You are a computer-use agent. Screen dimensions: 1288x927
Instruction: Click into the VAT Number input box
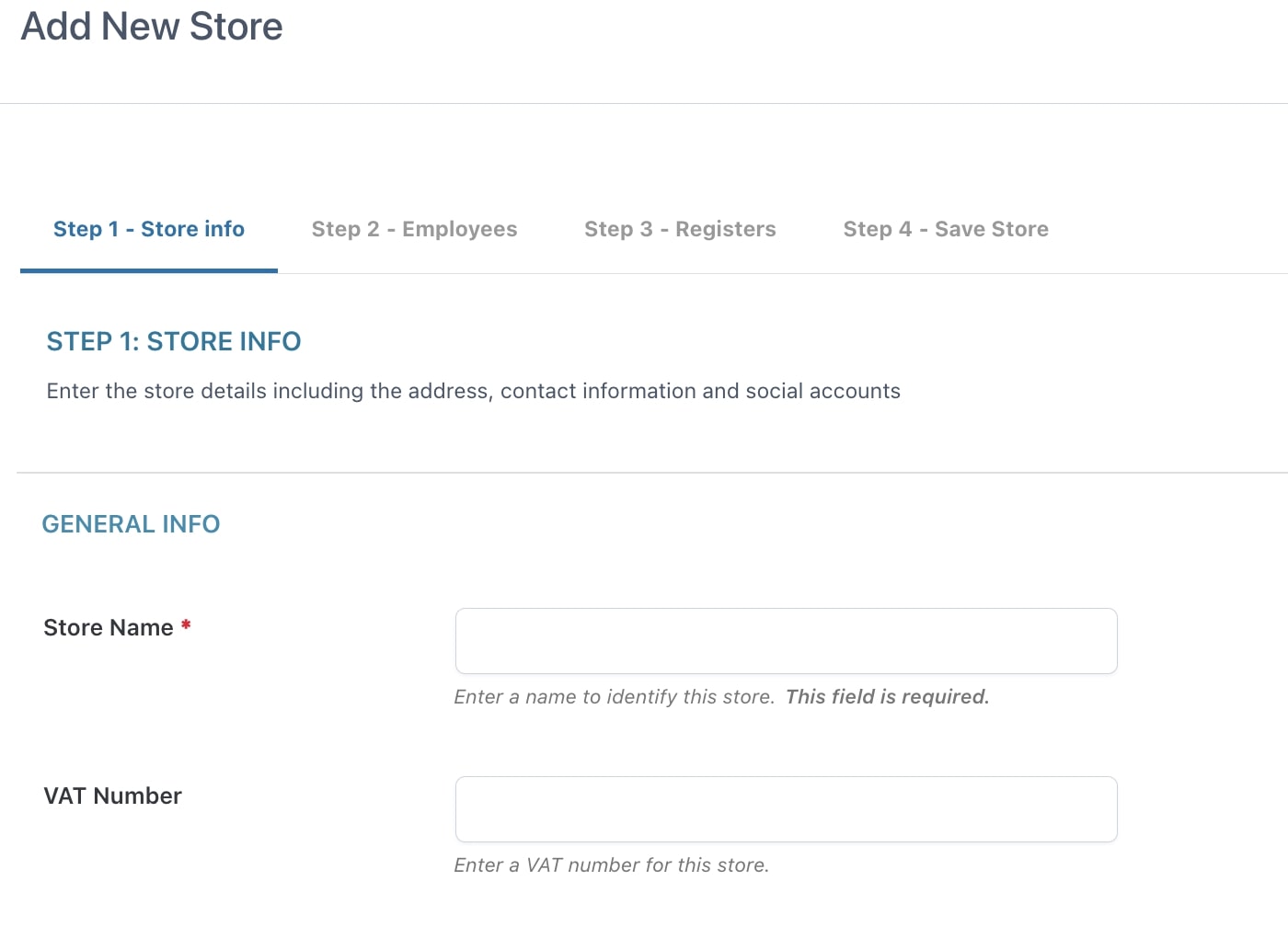click(x=787, y=809)
